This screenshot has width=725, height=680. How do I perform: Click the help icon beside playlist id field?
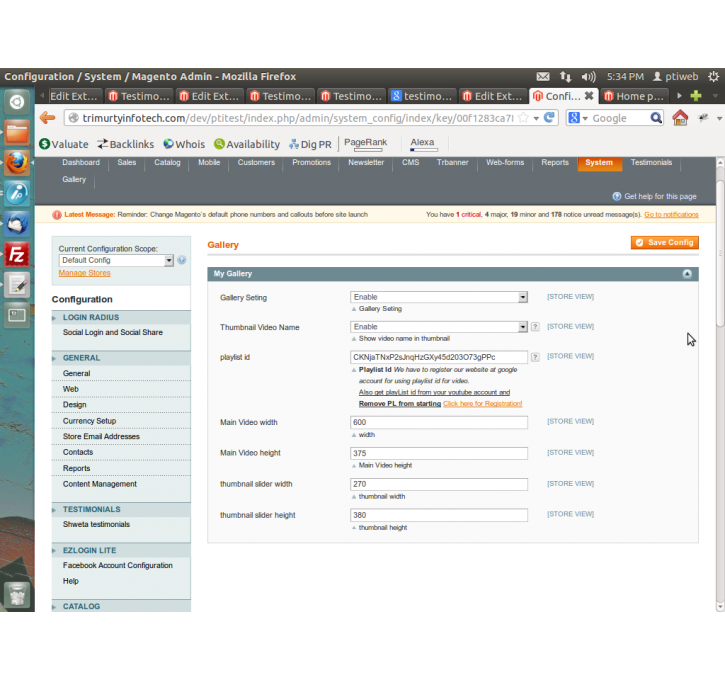point(535,357)
